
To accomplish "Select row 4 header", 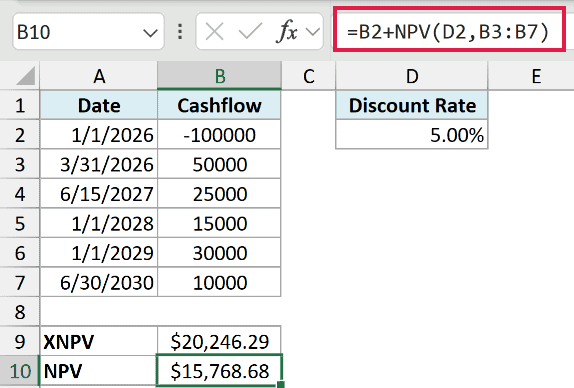I will 20,194.
